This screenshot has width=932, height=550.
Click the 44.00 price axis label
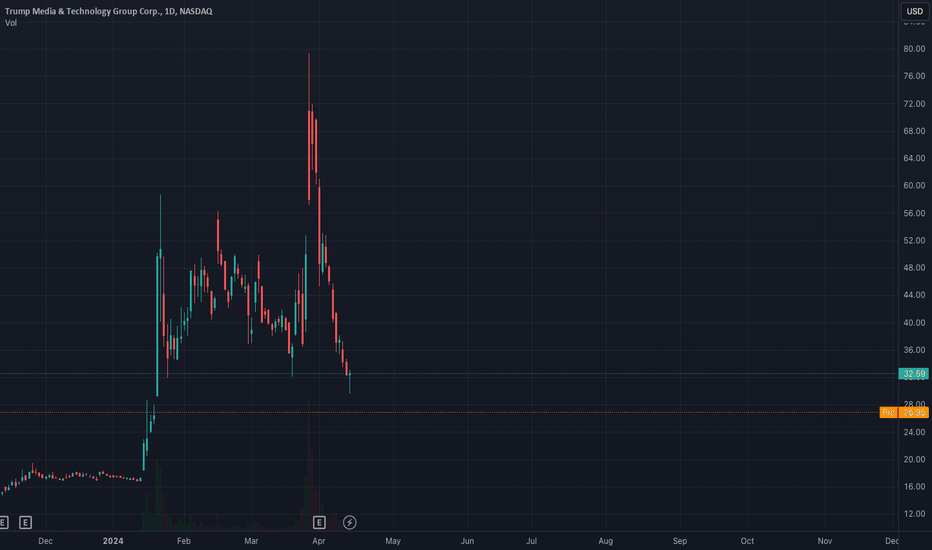click(x=914, y=295)
